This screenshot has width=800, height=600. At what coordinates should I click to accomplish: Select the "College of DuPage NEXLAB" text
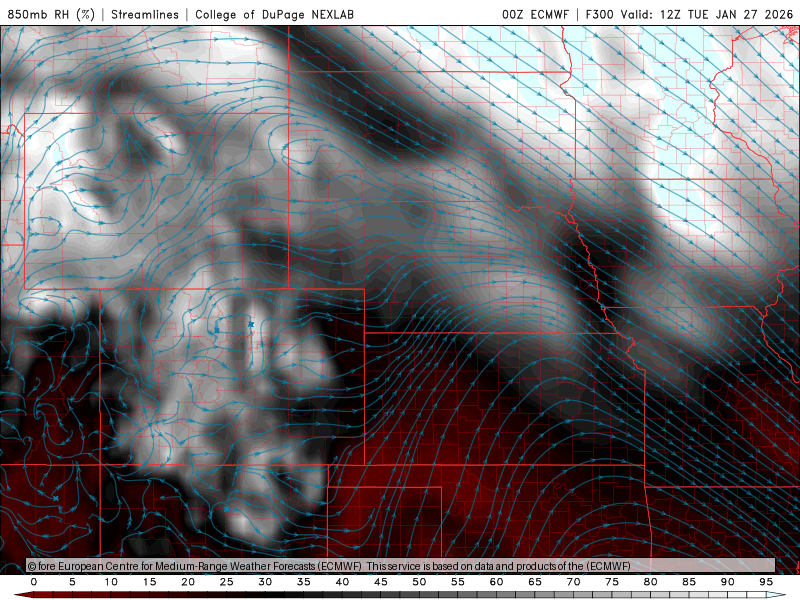click(274, 14)
